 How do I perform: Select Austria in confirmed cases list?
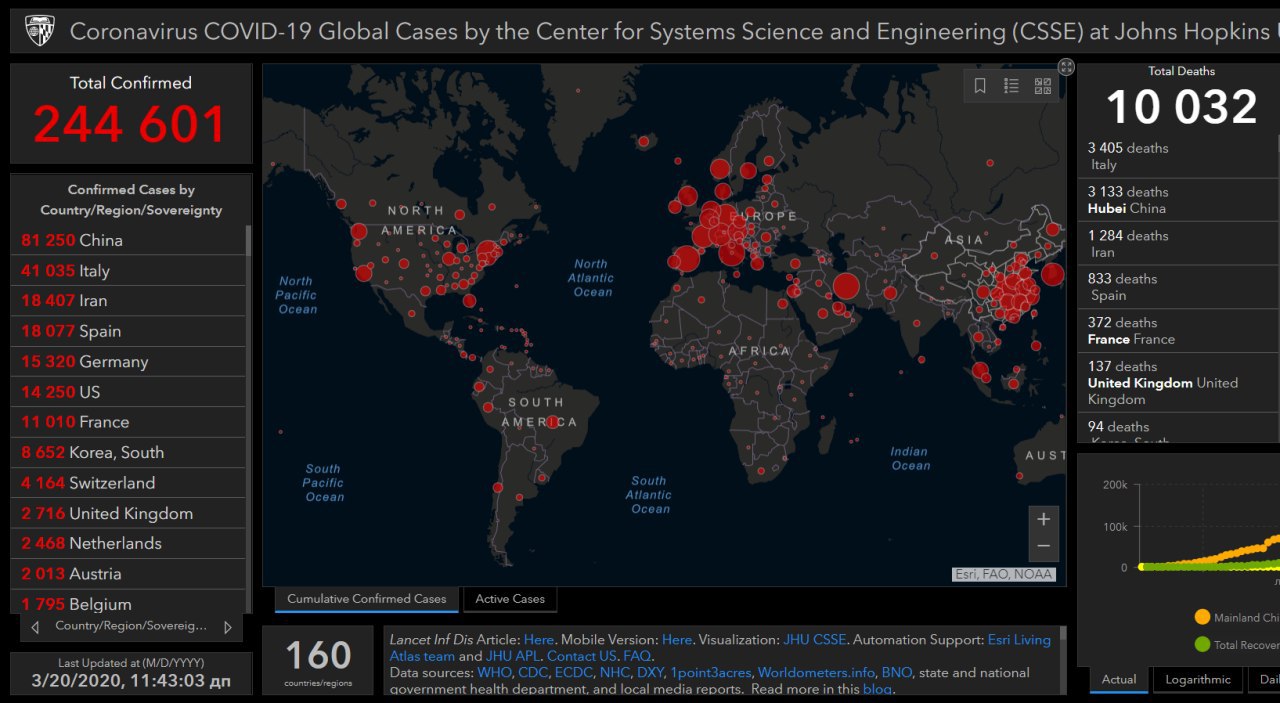(128, 574)
